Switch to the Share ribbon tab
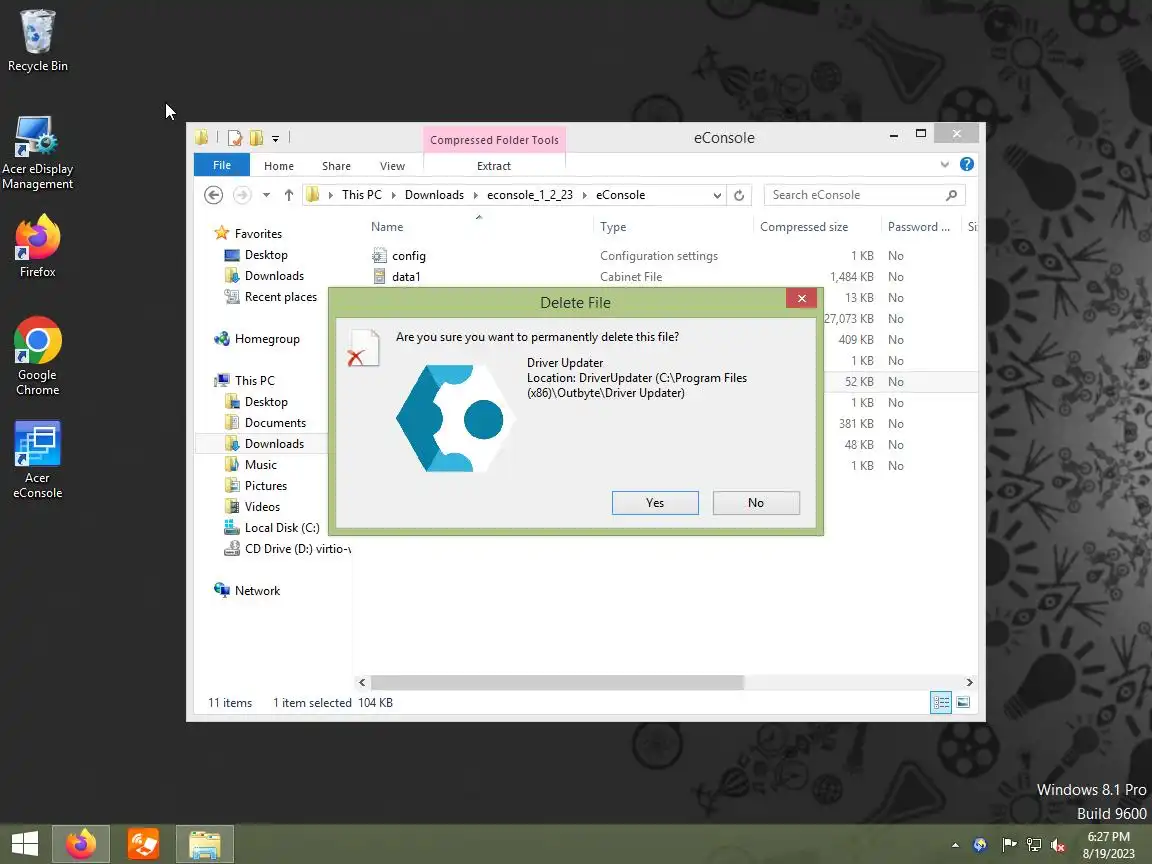1152x864 pixels. click(336, 166)
